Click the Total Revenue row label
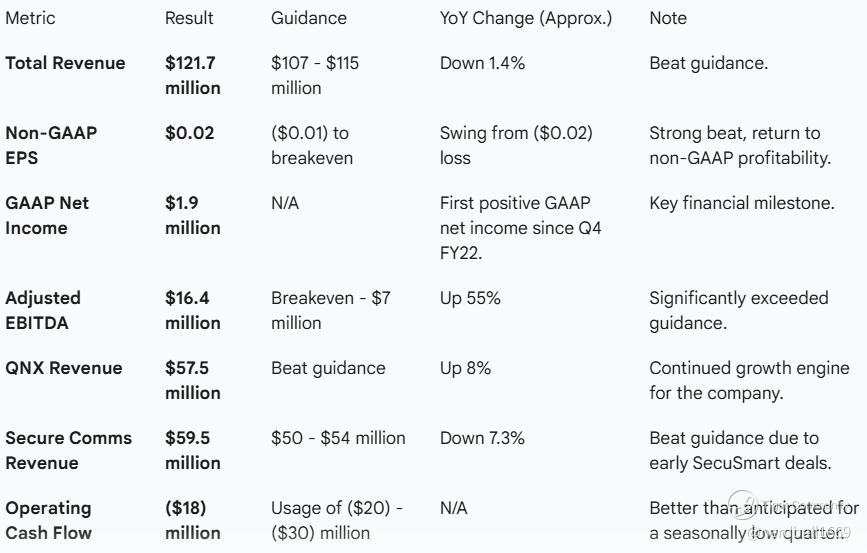Screen dimensions: 867x553 (65, 63)
